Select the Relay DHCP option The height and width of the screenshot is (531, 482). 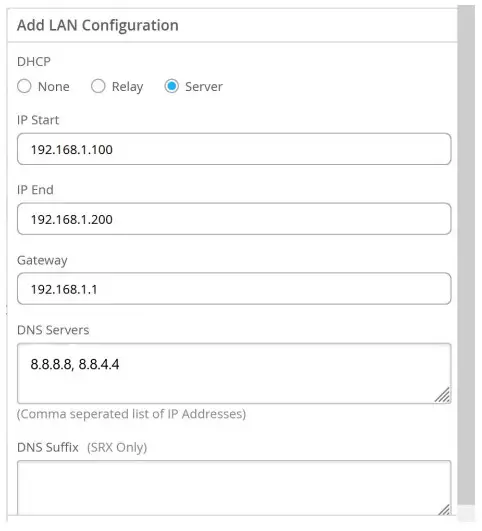point(98,86)
